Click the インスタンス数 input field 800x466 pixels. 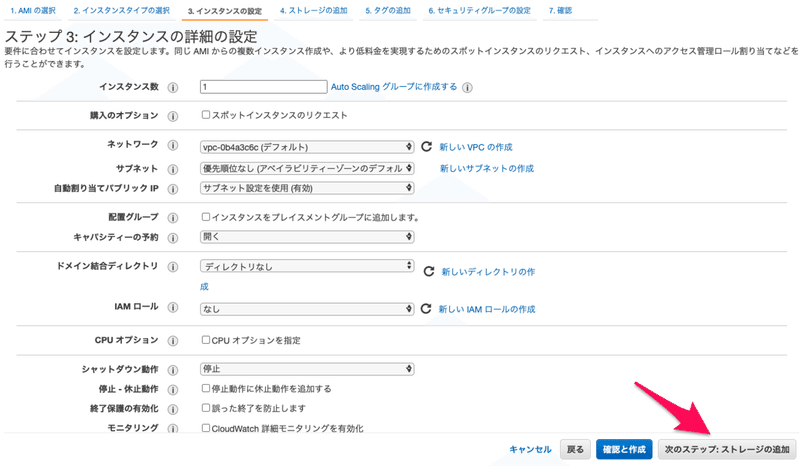(x=263, y=87)
